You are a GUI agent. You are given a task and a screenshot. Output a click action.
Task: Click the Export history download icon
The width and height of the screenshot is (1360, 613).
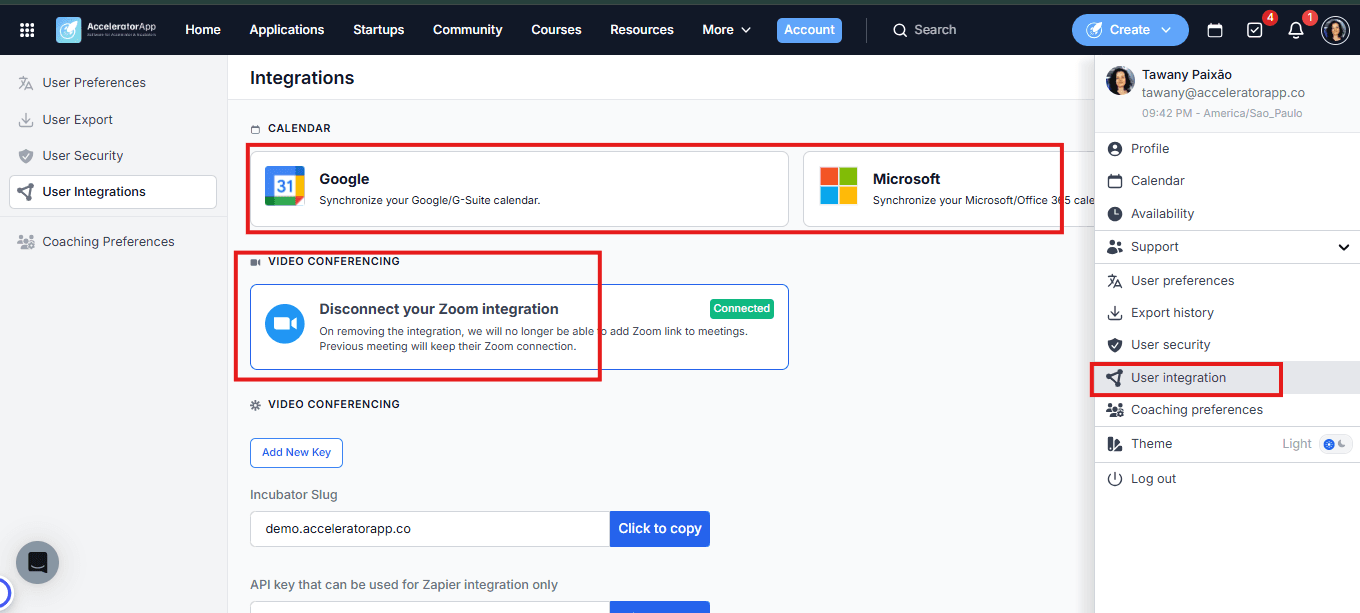[1115, 313]
